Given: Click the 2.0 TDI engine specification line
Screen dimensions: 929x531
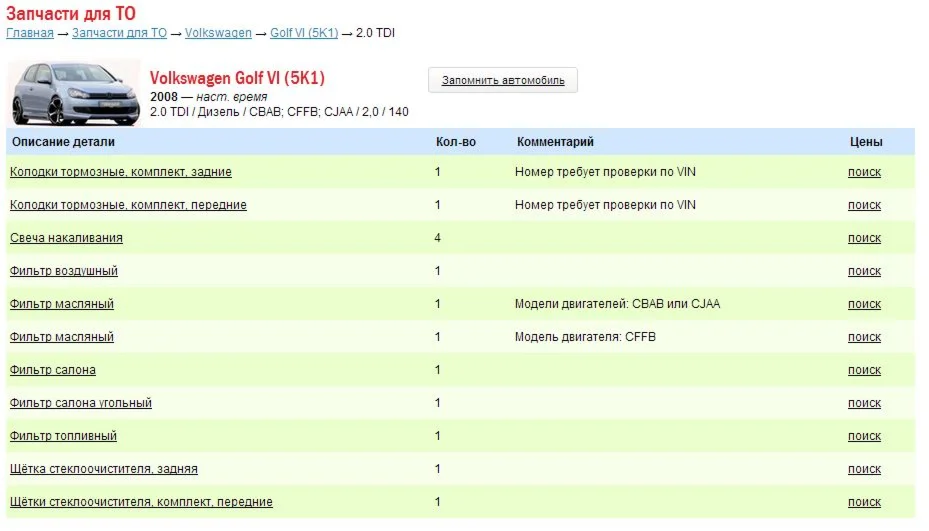Looking at the screenshot, I should [x=279, y=112].
